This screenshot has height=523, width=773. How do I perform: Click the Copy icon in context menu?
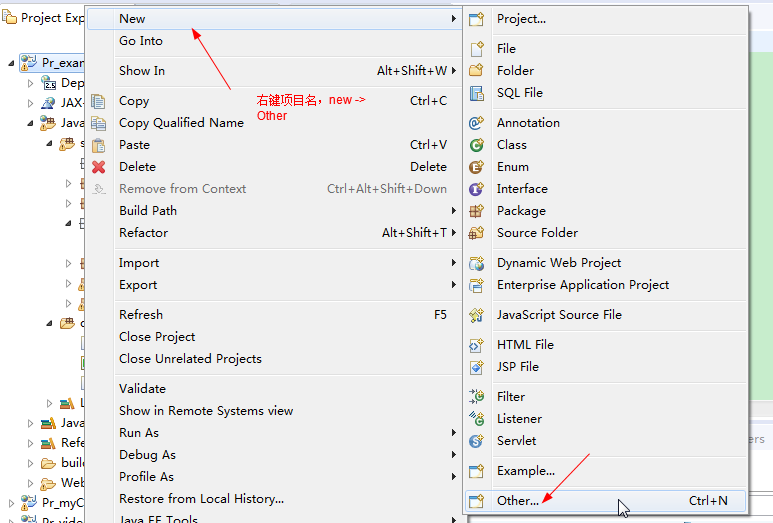[99, 101]
